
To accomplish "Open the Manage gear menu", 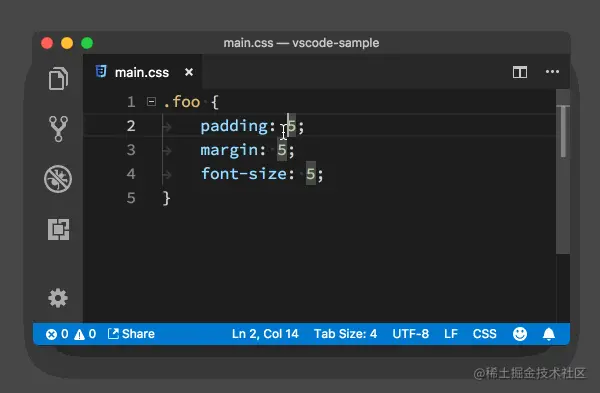I will pos(58,298).
